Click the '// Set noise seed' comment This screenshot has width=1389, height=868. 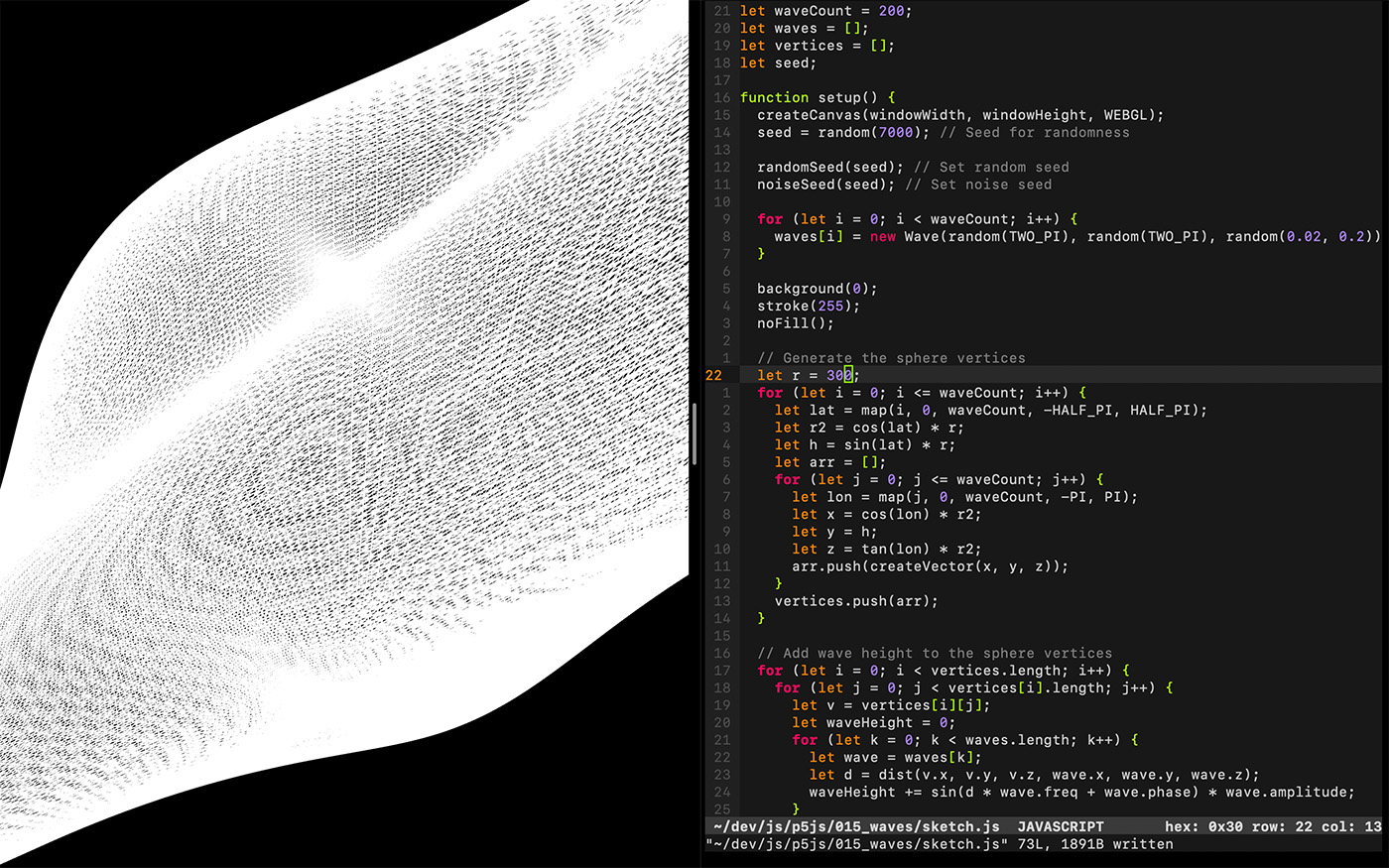(x=977, y=185)
